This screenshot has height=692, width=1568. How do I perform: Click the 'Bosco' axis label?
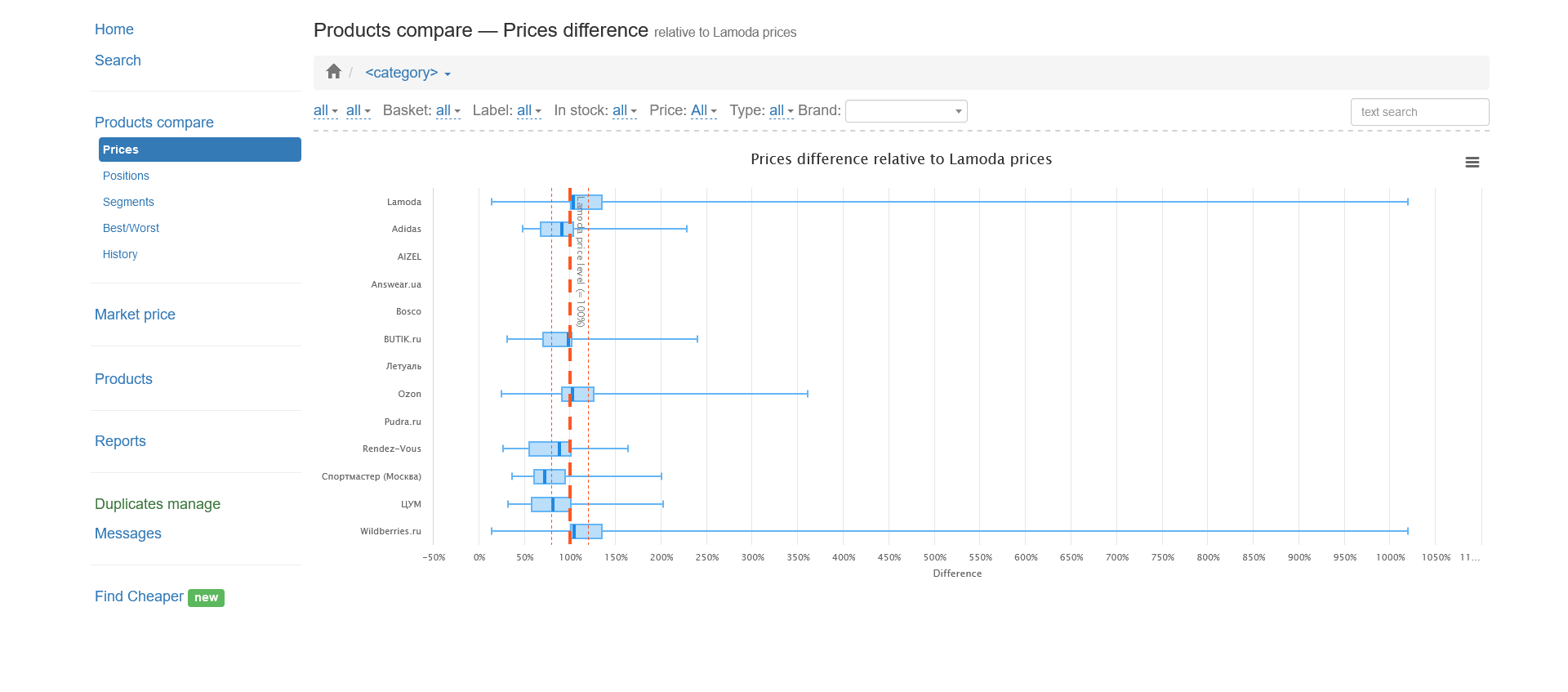[x=408, y=311]
